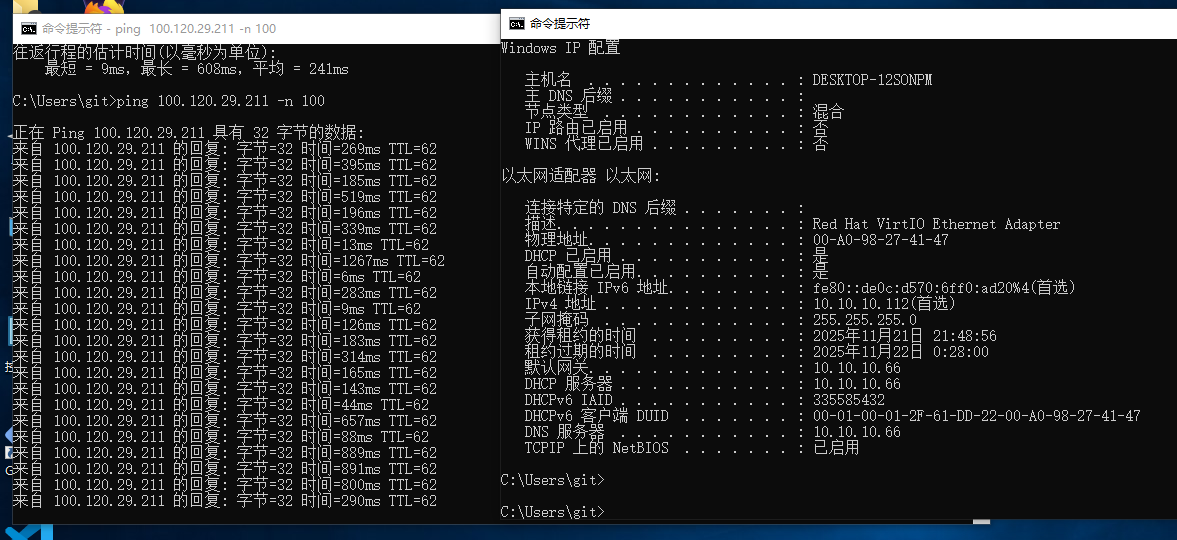Click the ping reply line showing 时间=891ms
The width and height of the screenshot is (1177, 540).
(224, 469)
